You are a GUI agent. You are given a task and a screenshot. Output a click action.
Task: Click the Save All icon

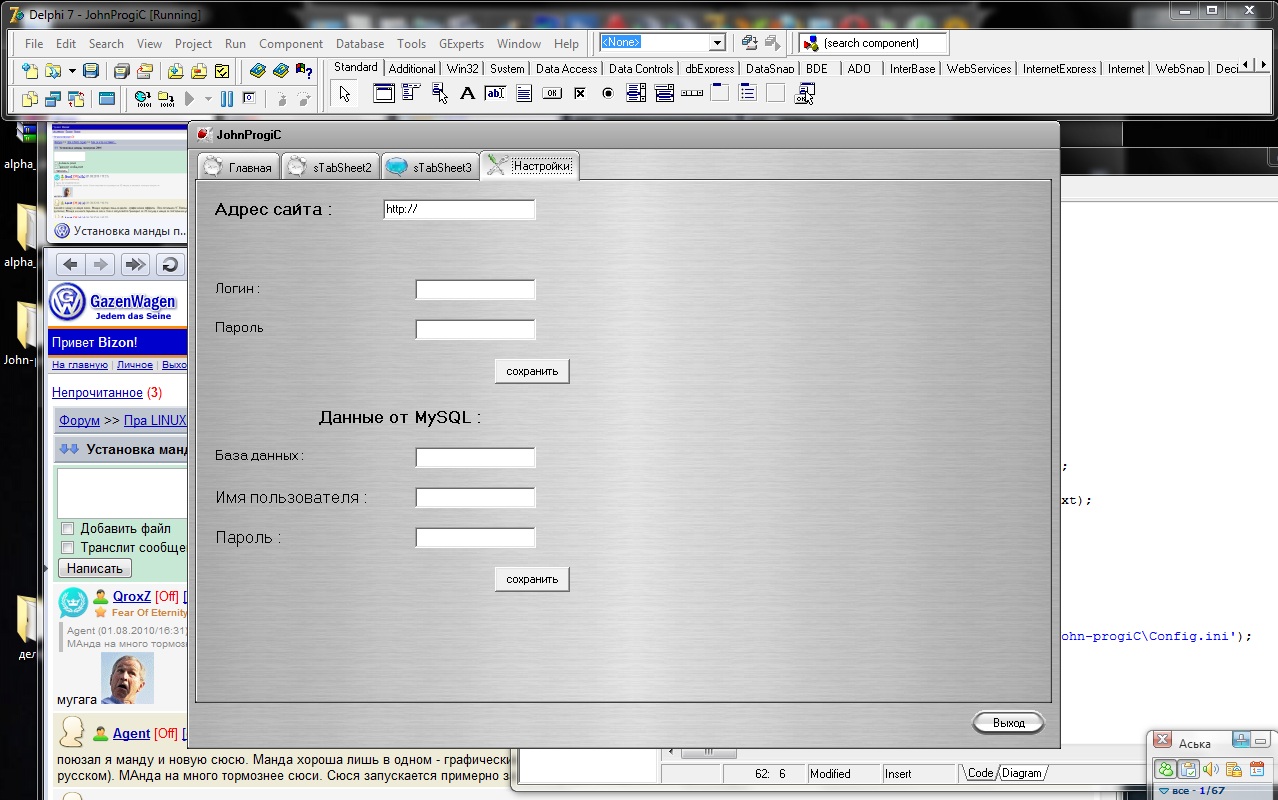(122, 71)
